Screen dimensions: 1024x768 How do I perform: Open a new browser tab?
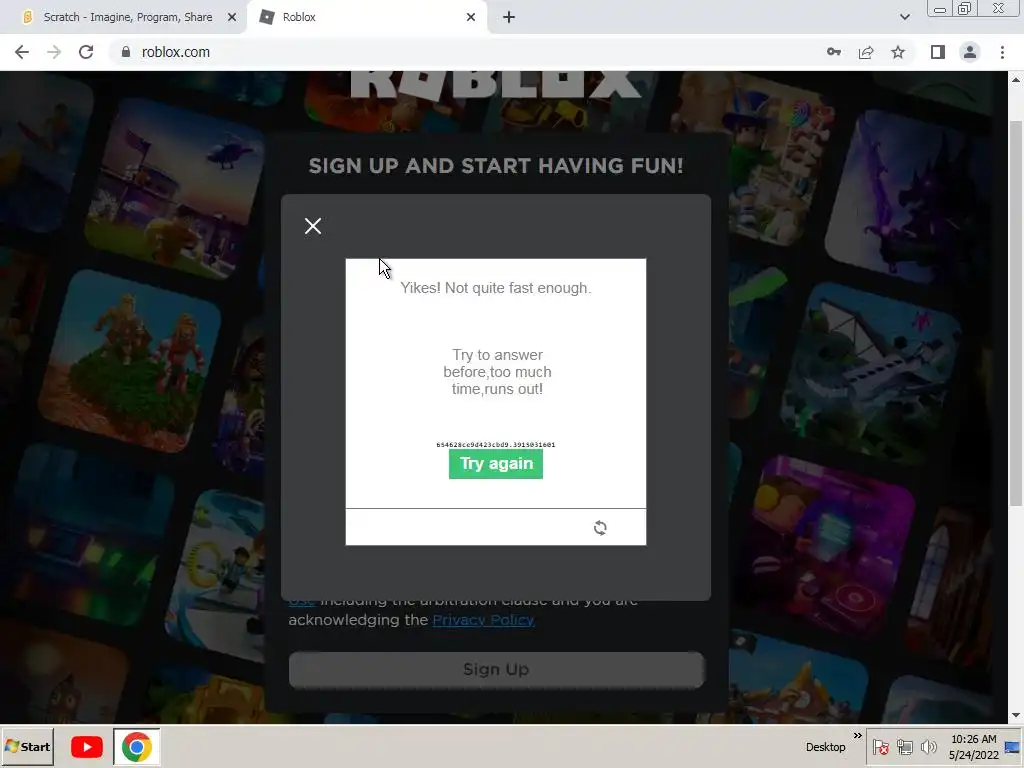509,17
